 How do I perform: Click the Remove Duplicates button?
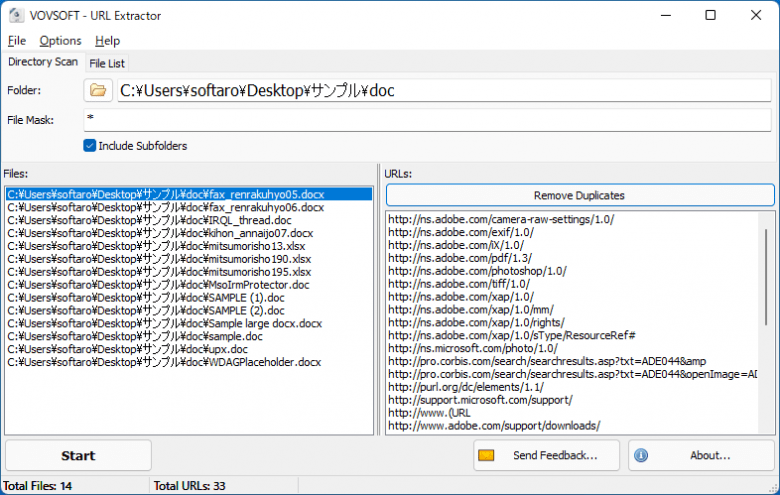[x=580, y=196]
